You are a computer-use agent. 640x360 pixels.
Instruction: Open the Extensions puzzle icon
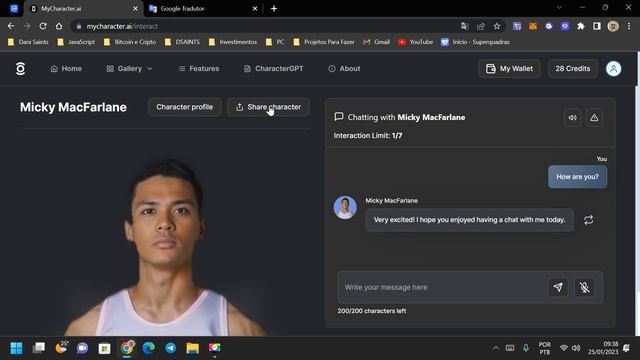(x=580, y=26)
